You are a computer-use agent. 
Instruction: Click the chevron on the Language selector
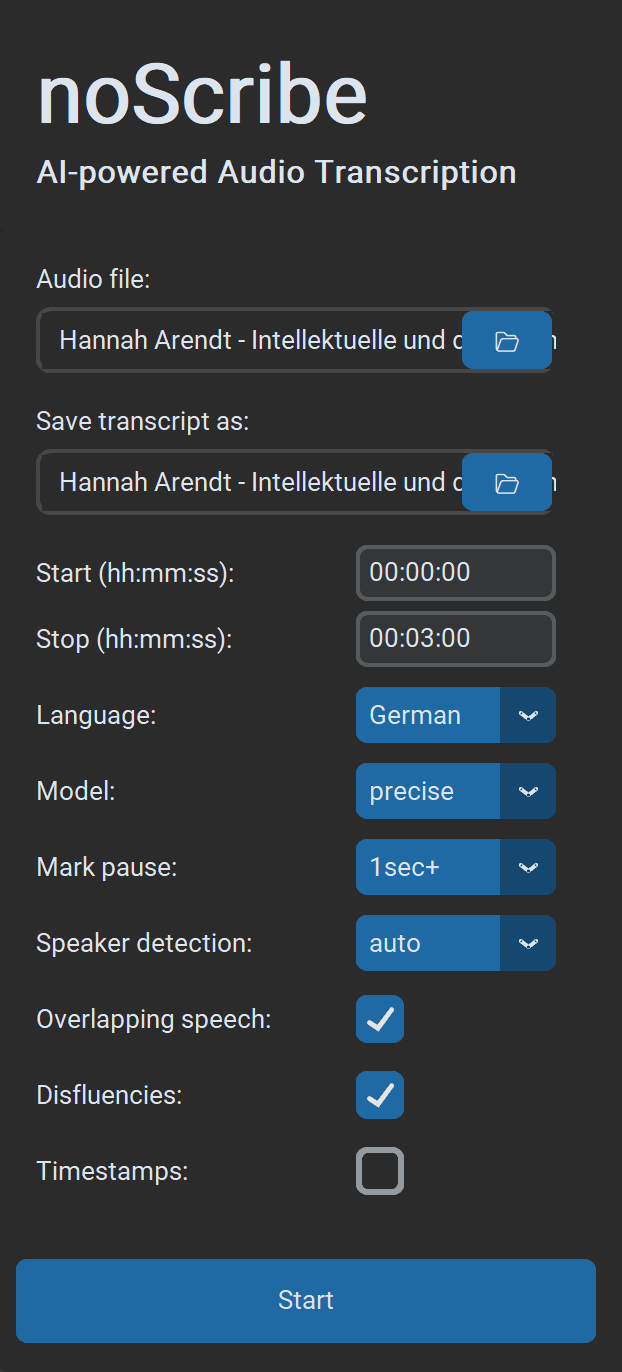point(528,715)
